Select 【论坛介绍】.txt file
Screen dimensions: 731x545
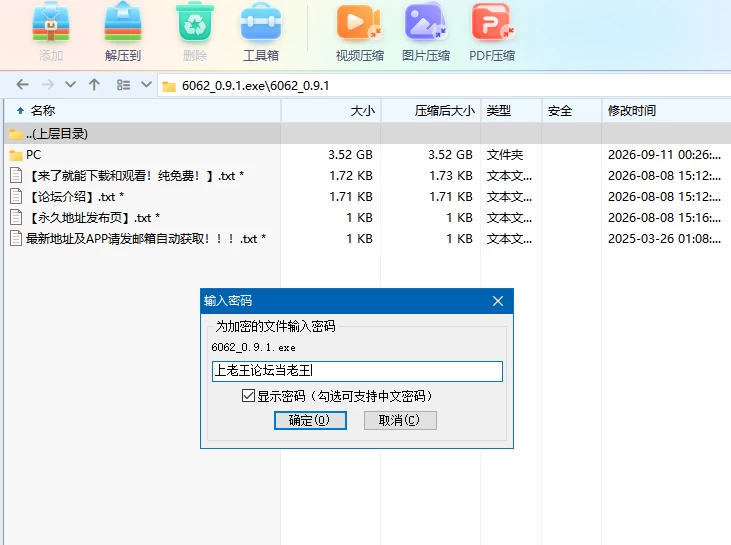(x=367, y=197)
